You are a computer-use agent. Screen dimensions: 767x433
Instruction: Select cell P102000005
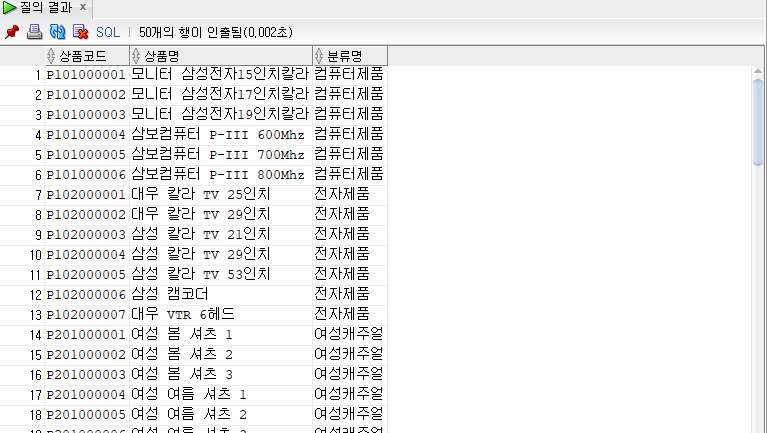[x=87, y=275]
